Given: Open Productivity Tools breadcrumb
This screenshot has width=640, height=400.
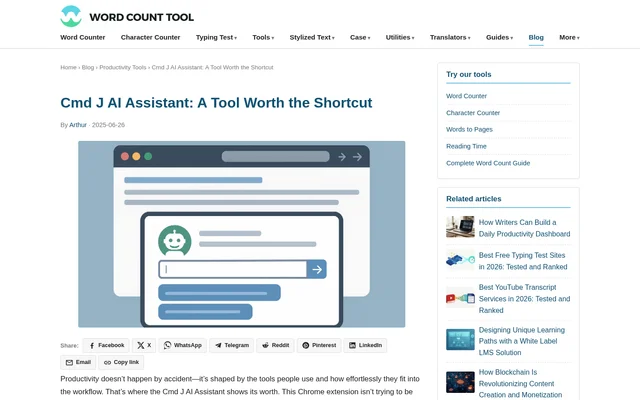Looking at the screenshot, I should click(122, 67).
